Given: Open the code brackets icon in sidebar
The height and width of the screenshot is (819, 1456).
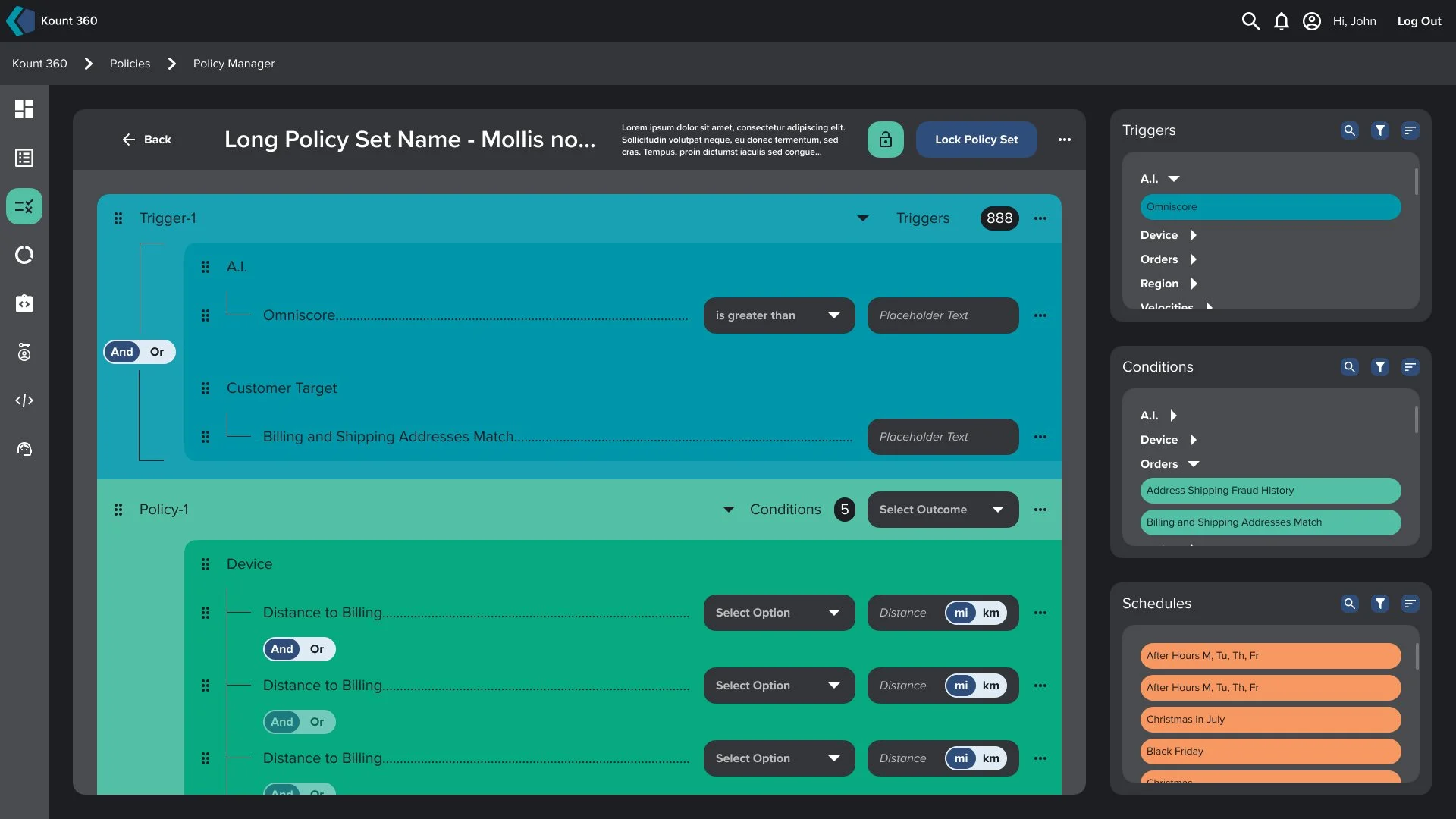Looking at the screenshot, I should [24, 400].
